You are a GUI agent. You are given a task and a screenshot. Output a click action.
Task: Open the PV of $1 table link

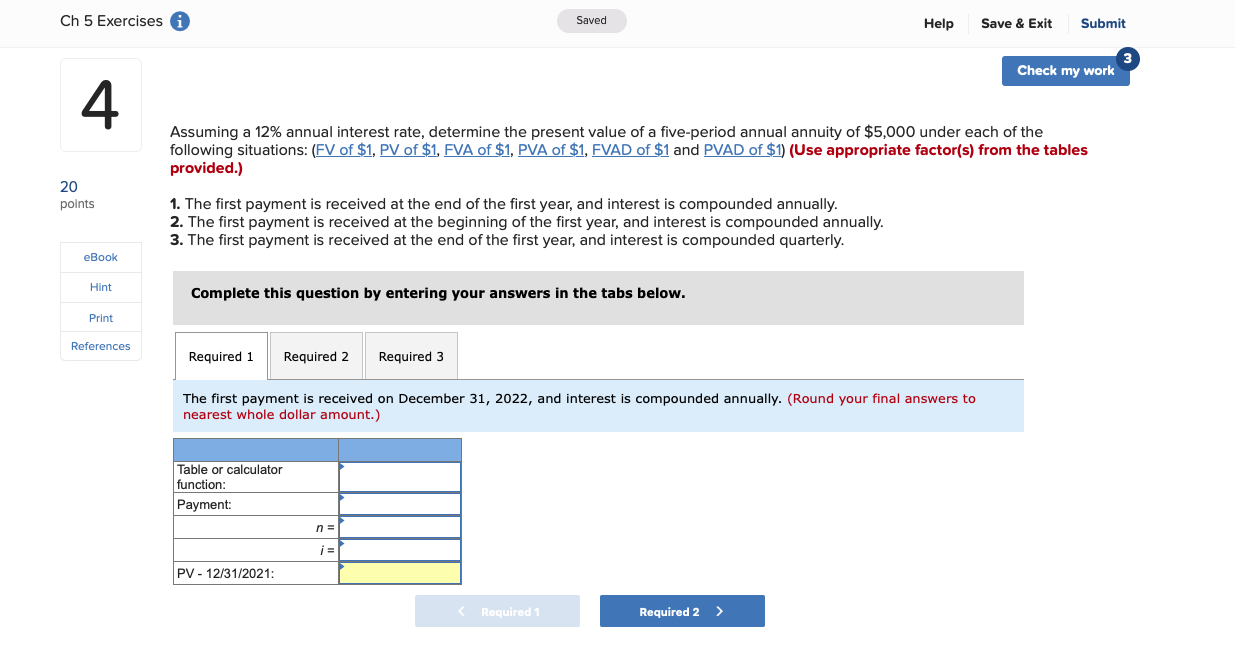click(408, 149)
